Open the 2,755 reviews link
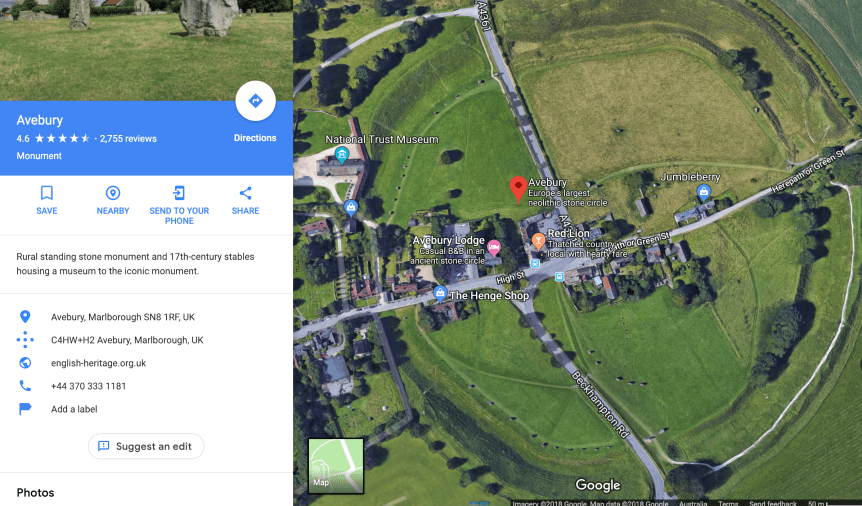 click(x=128, y=139)
